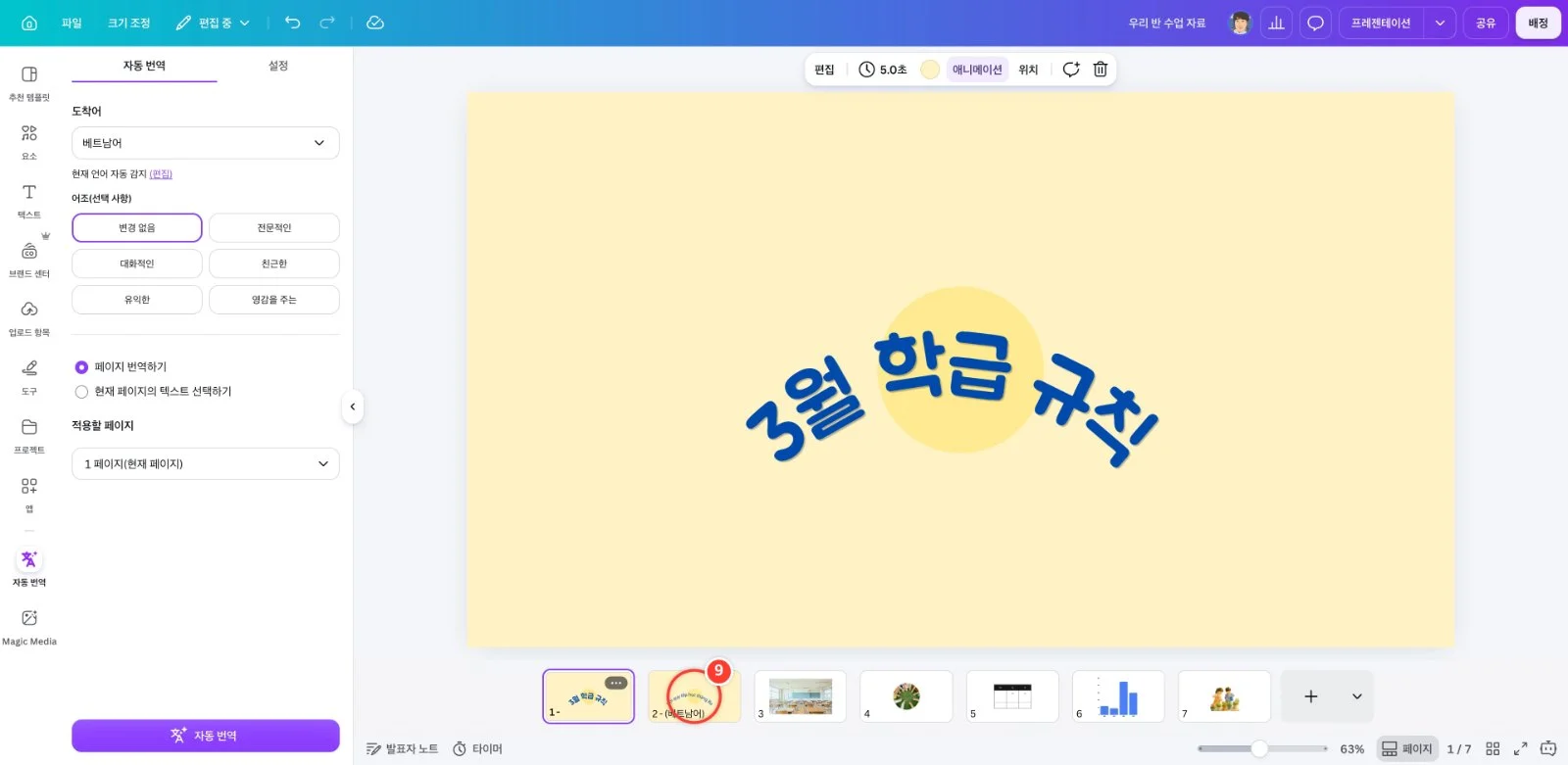Choose the 변경 없음 tone option
1568x765 pixels.
[x=137, y=228]
